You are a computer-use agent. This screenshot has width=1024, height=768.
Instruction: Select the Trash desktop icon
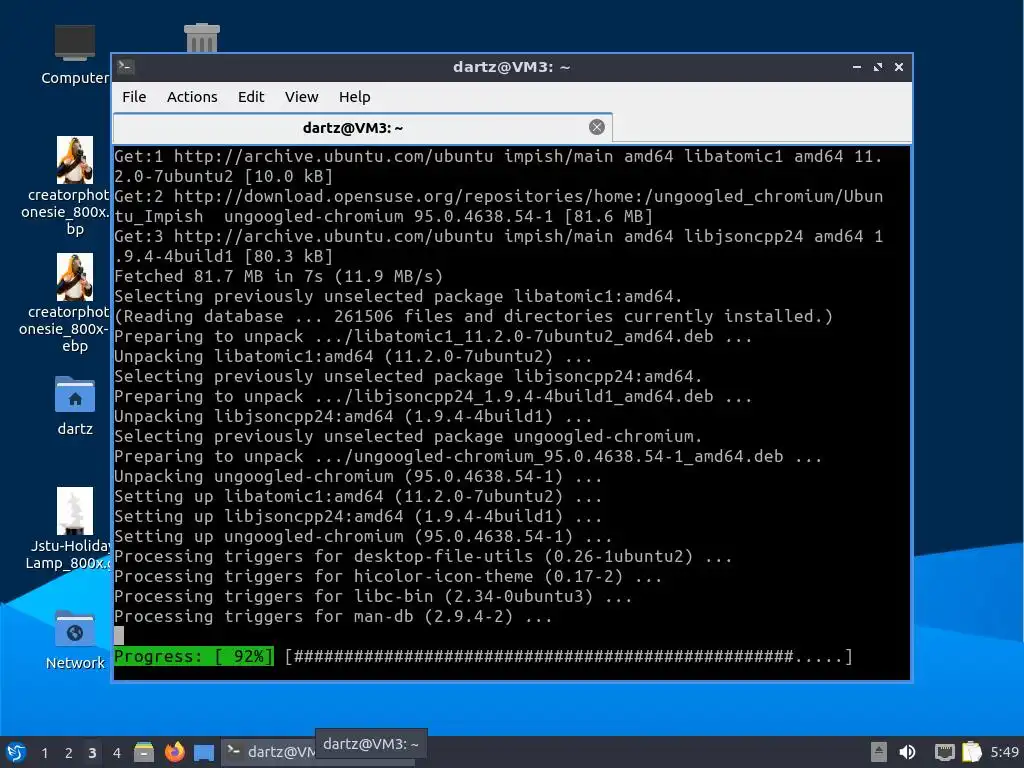[202, 37]
